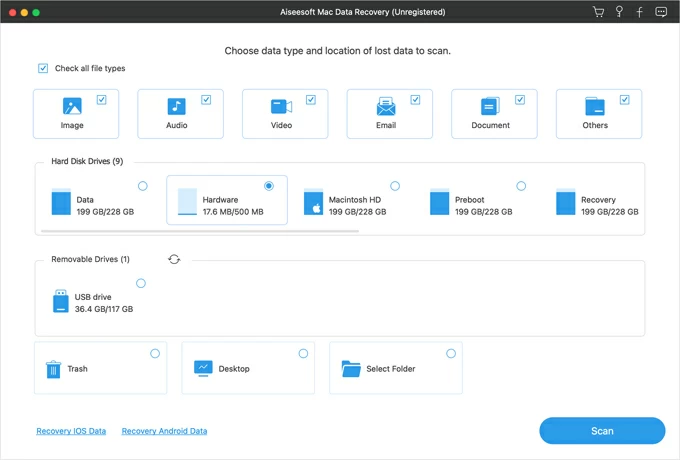680x460 pixels.
Task: Click the hard disk drives horizontal scrollbar
Action: coord(200,231)
